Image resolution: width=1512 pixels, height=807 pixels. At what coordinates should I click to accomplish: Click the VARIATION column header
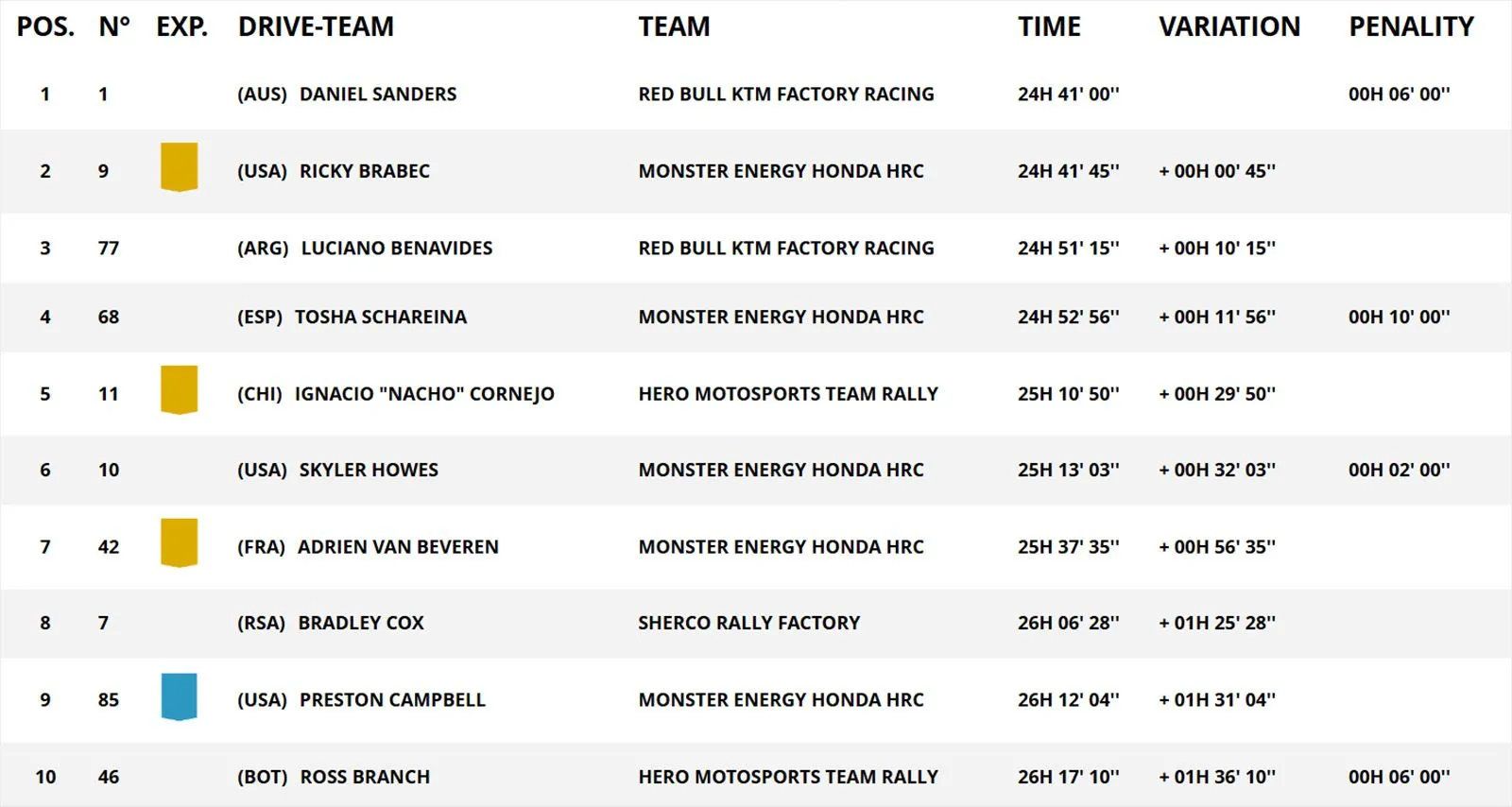[x=1229, y=26]
